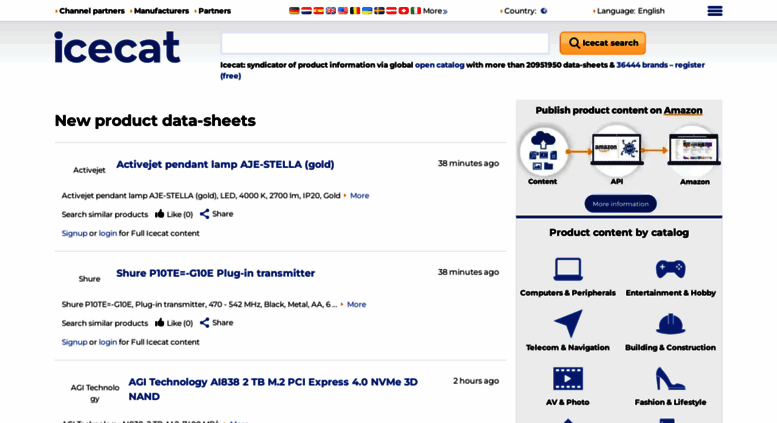Select the Ukrainian flag icon
This screenshot has width=777, height=423.
(x=367, y=10)
